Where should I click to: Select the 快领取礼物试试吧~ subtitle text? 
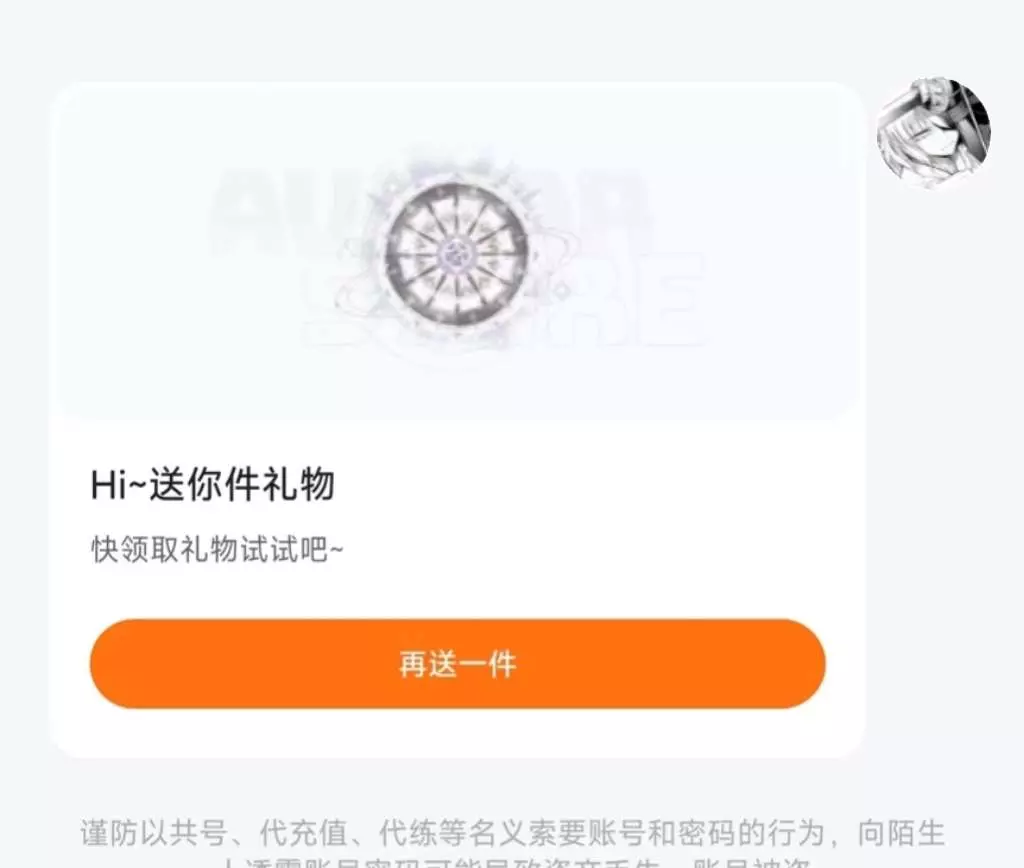[217, 549]
